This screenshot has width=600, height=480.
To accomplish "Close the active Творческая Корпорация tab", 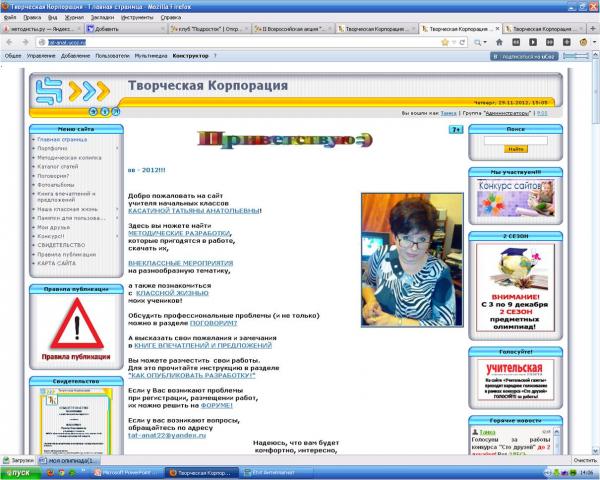I will tap(497, 29).
